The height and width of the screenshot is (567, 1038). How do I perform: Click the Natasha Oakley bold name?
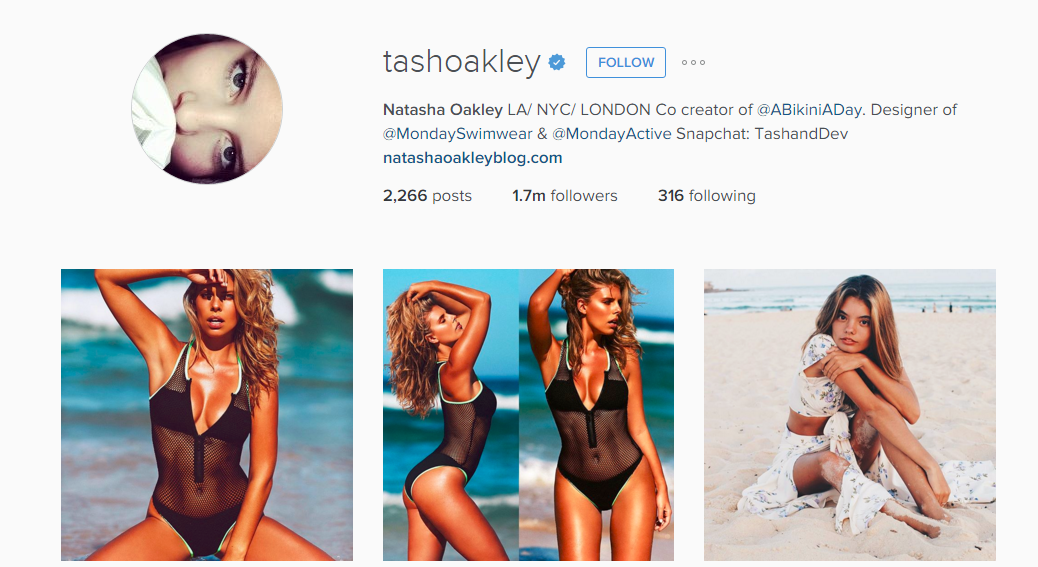coord(443,110)
